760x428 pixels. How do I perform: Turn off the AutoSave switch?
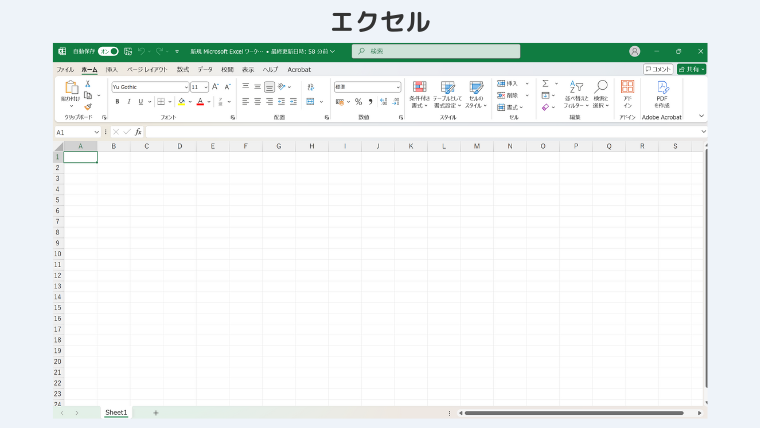108,51
